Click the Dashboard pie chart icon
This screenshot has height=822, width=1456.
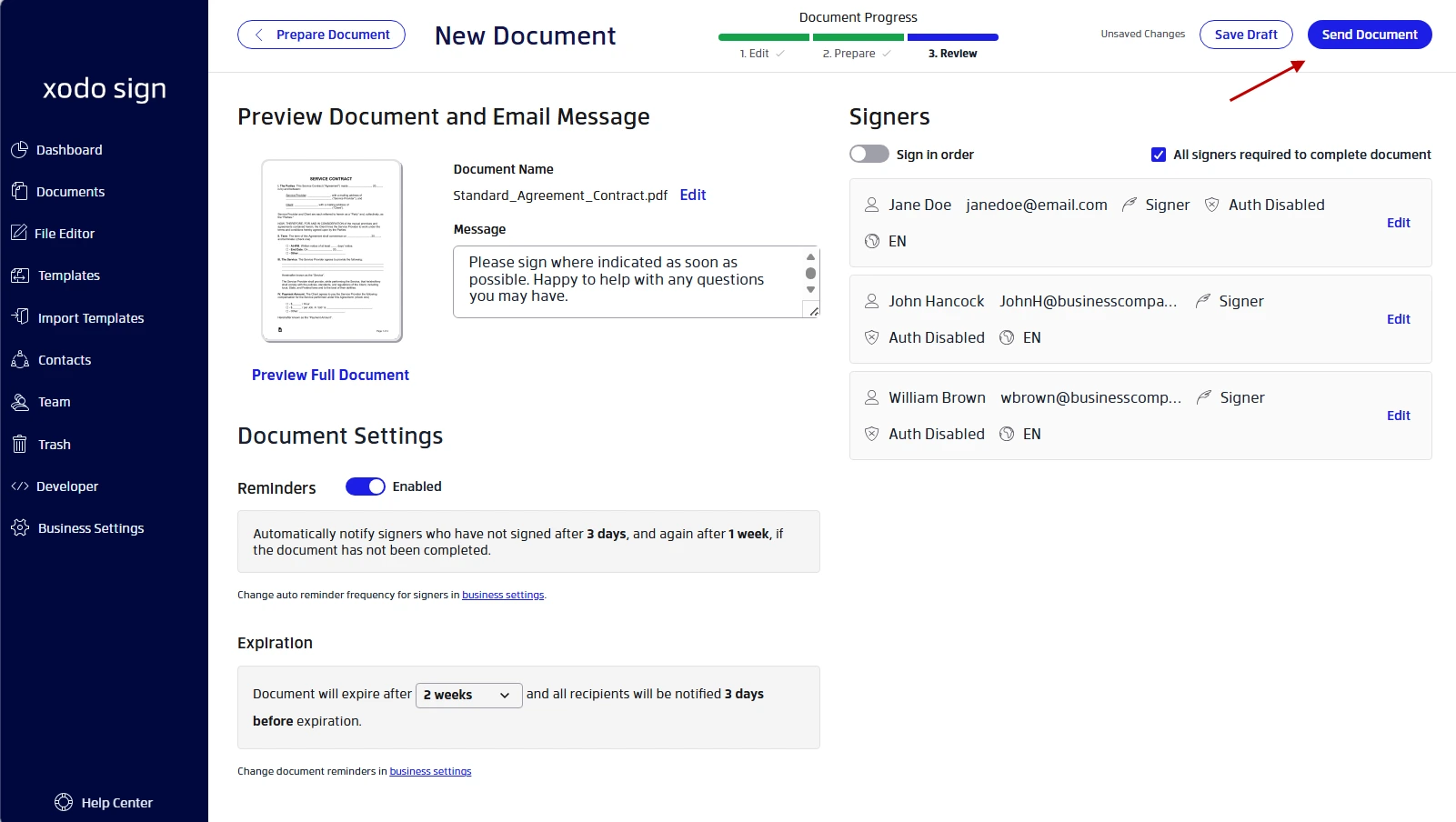click(x=19, y=149)
